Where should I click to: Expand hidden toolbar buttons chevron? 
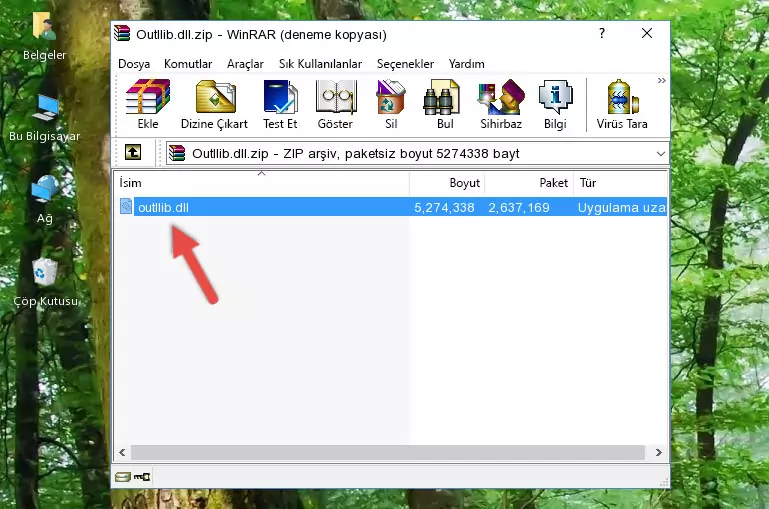662,80
